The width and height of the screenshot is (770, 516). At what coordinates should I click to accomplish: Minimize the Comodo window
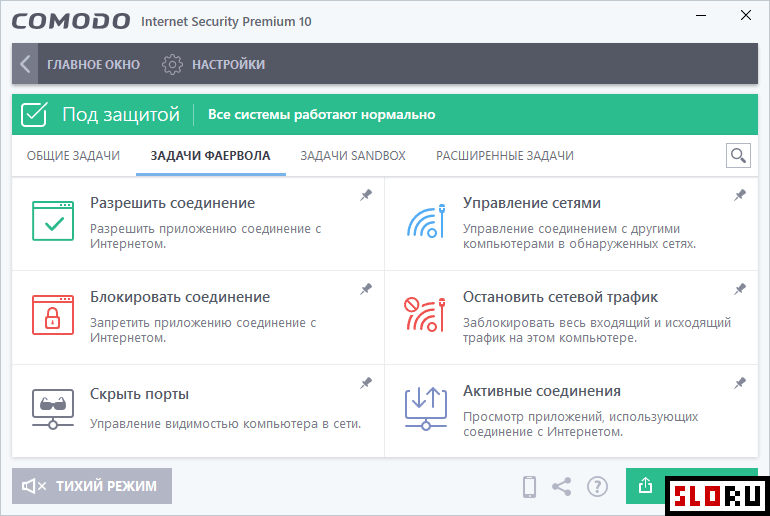701,16
